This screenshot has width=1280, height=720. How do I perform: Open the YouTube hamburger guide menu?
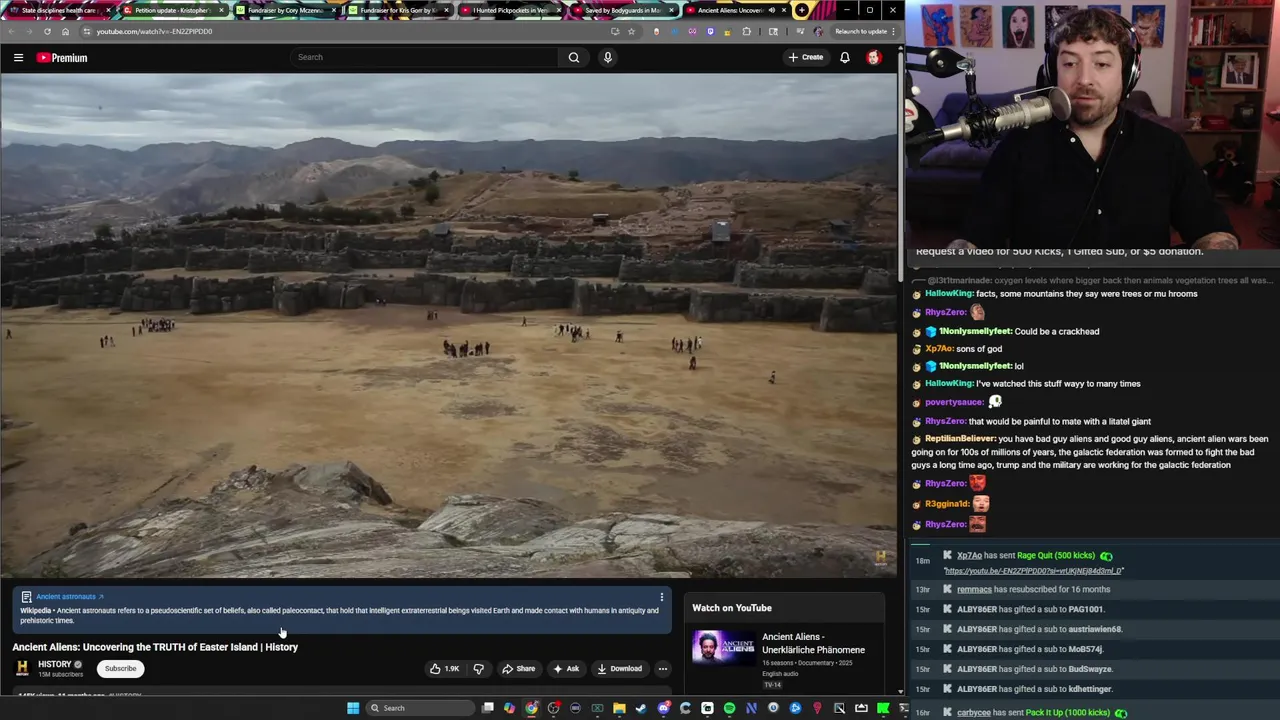pyautogui.click(x=18, y=58)
